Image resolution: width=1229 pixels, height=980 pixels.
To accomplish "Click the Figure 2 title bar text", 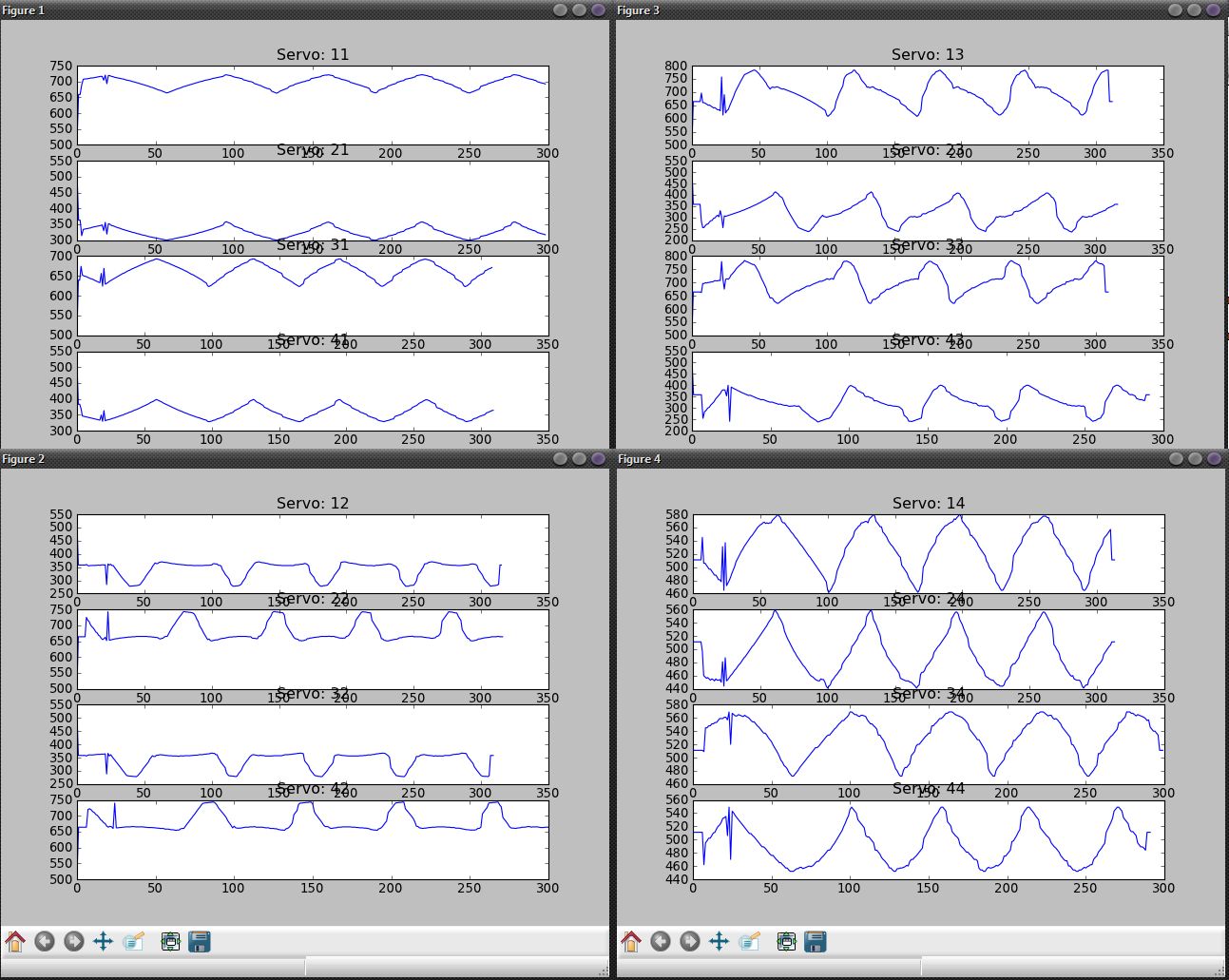I will [x=24, y=459].
